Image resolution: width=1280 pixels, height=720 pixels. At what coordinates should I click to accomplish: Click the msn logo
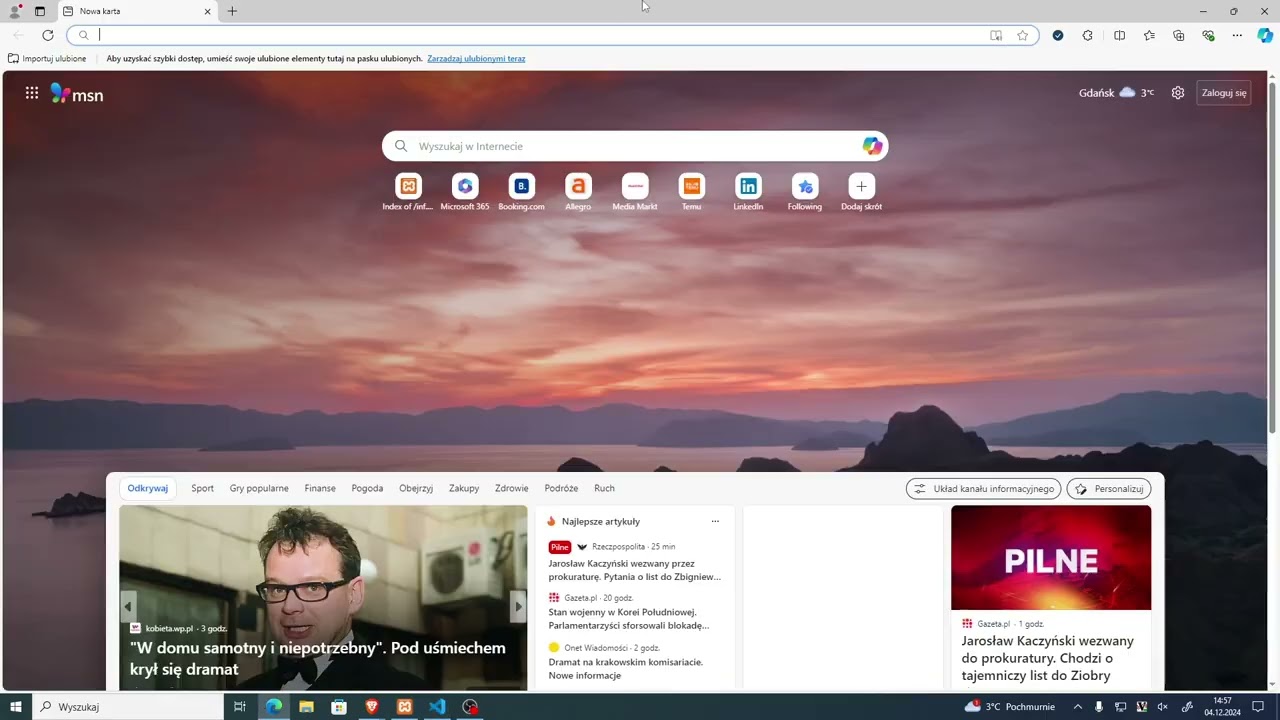point(77,94)
